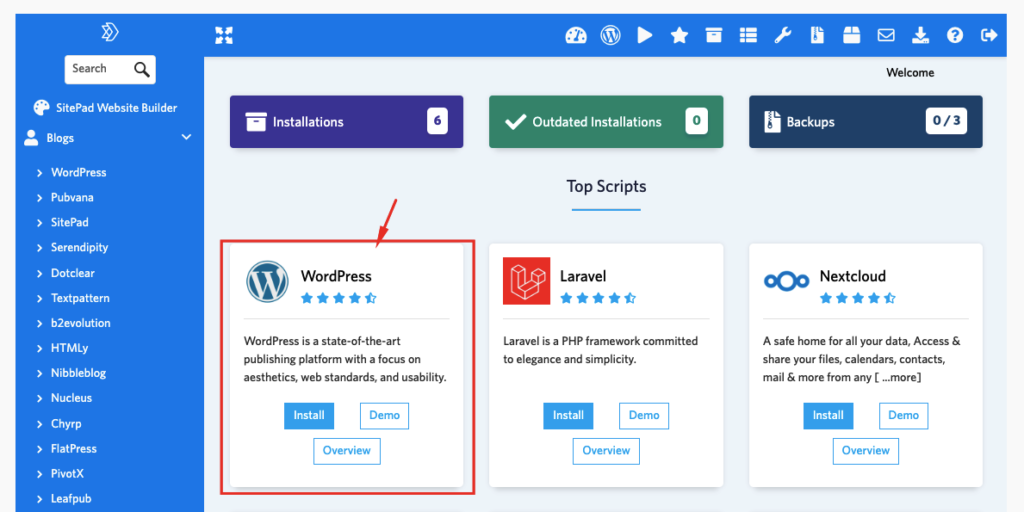Screen dimensions: 1024x512
Task: Expand the Pubvana sidebar entry
Action: tap(39, 198)
